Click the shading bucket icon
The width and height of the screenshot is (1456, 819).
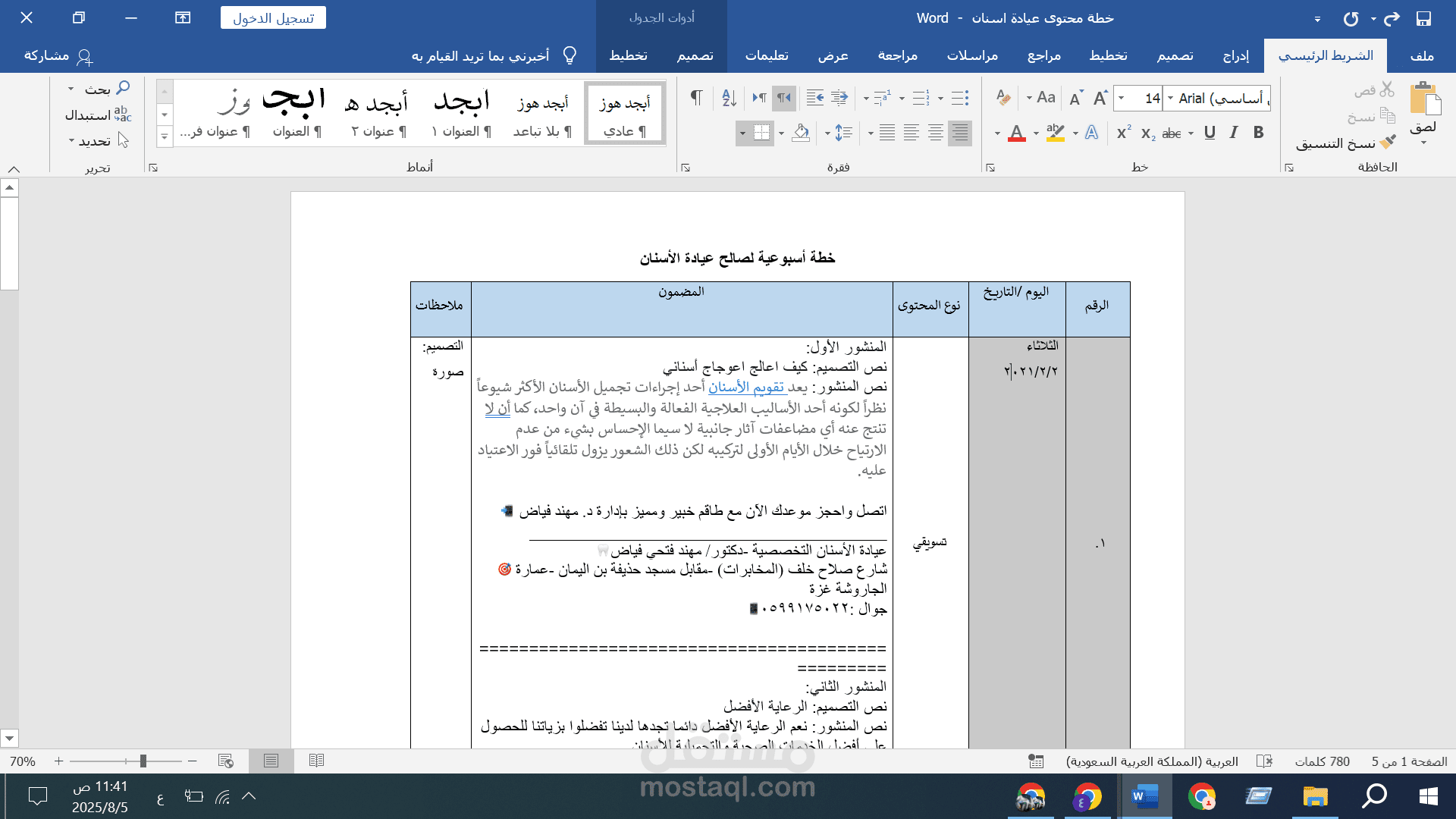point(801,133)
